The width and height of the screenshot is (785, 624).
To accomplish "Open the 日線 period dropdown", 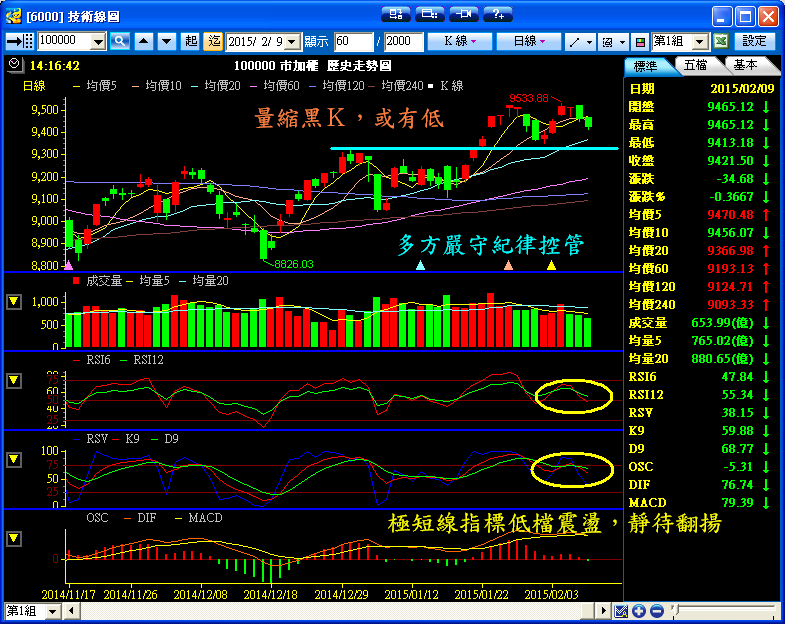I will tap(529, 41).
